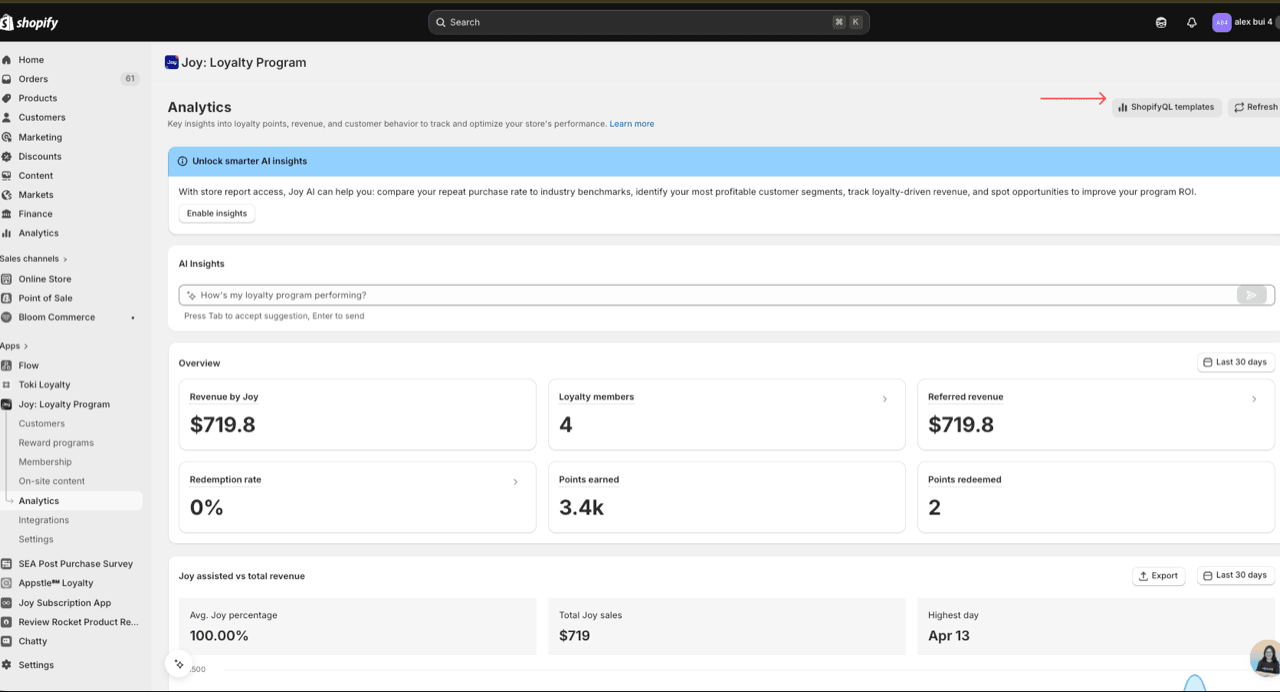The width and height of the screenshot is (1280, 692).
Task: Click the Revenue by Joy $719.8 card
Action: (357, 415)
